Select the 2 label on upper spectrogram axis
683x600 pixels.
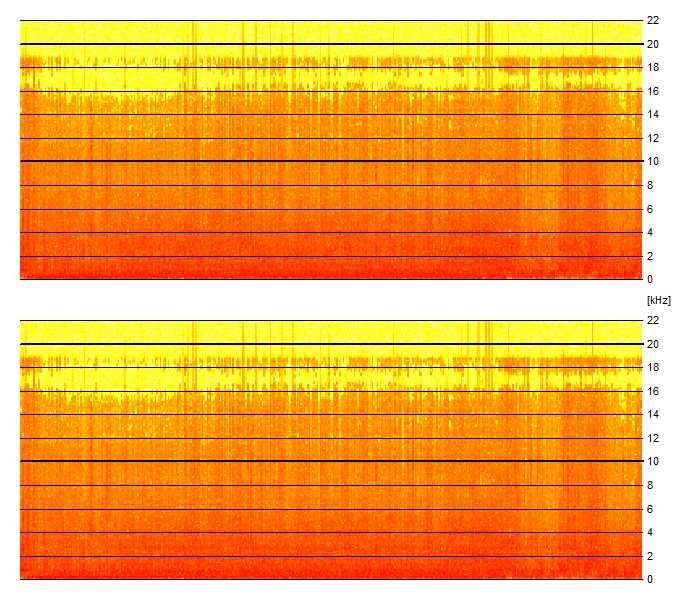click(650, 256)
